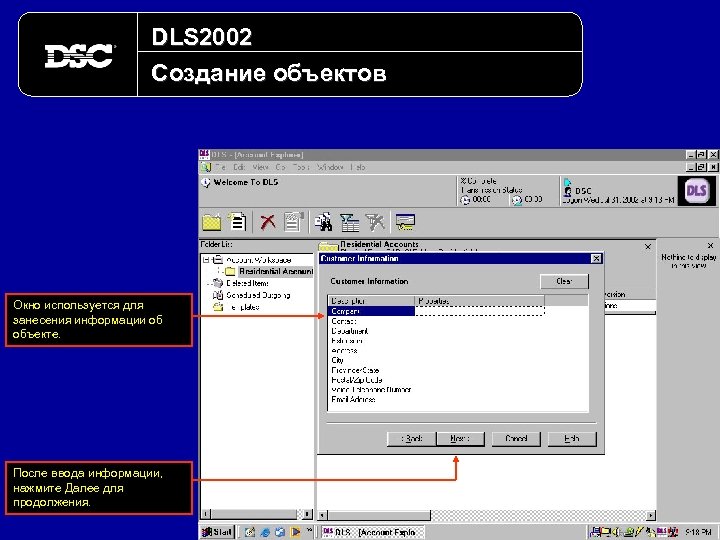Click the Welcome To DLS info icon
Image resolution: width=720 pixels, height=540 pixels.
pyautogui.click(x=206, y=182)
